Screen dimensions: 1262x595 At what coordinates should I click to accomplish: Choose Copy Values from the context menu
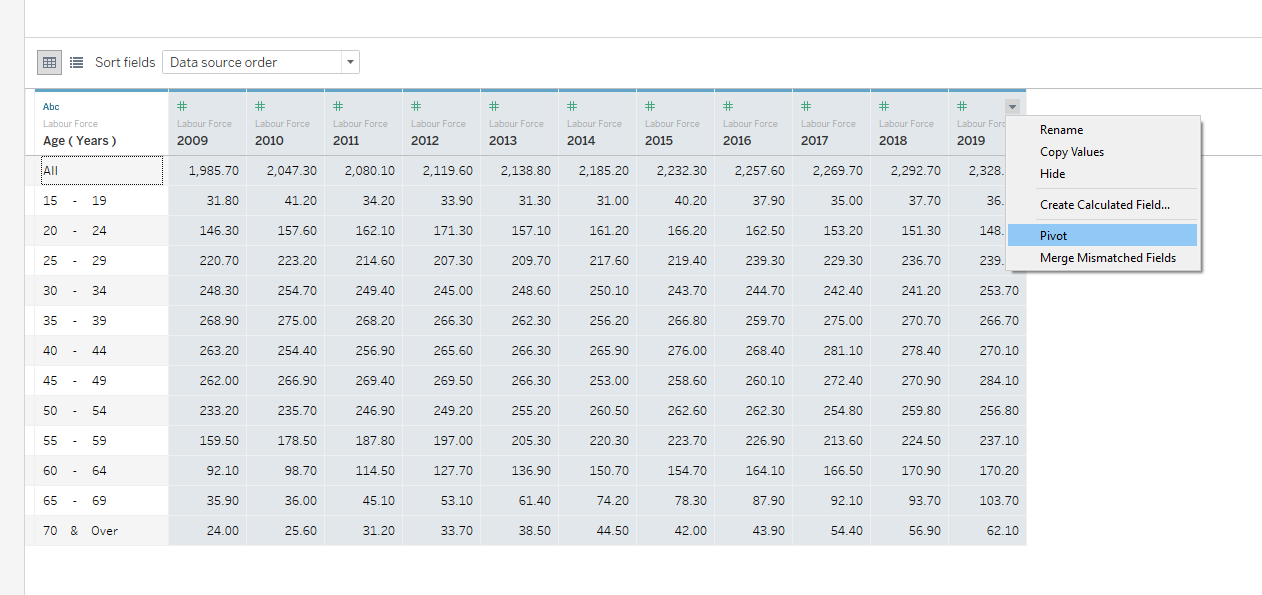(1070, 151)
